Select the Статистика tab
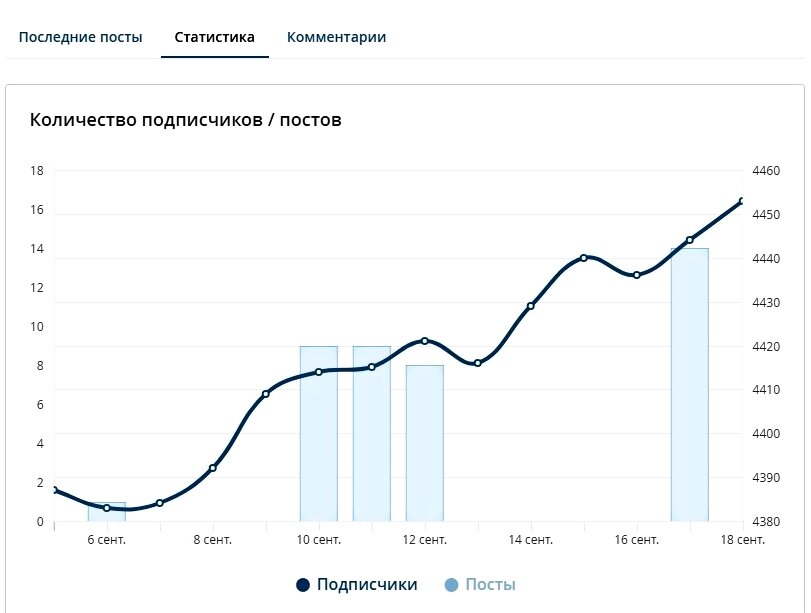Screen dimensions: 811x613 [x=214, y=35]
